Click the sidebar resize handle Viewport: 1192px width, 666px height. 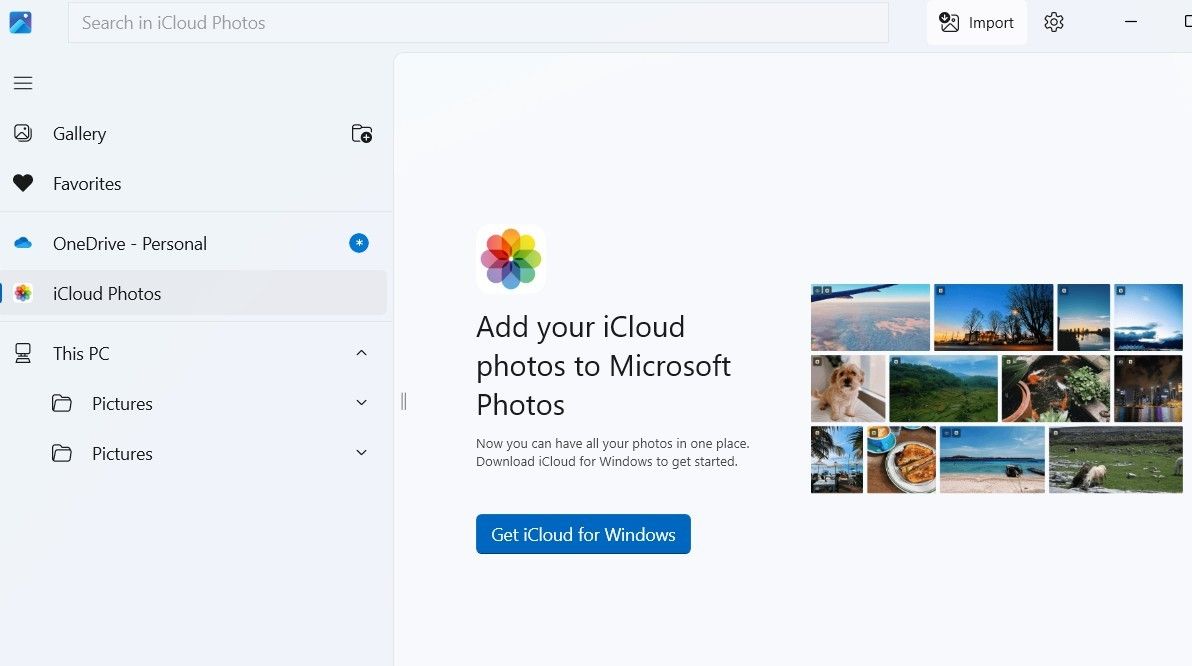tap(403, 401)
